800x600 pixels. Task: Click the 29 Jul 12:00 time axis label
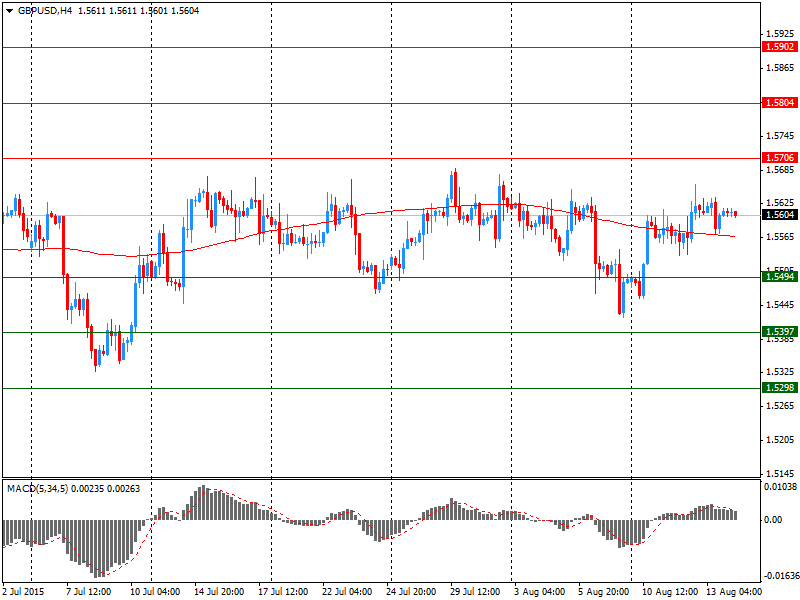tap(475, 592)
